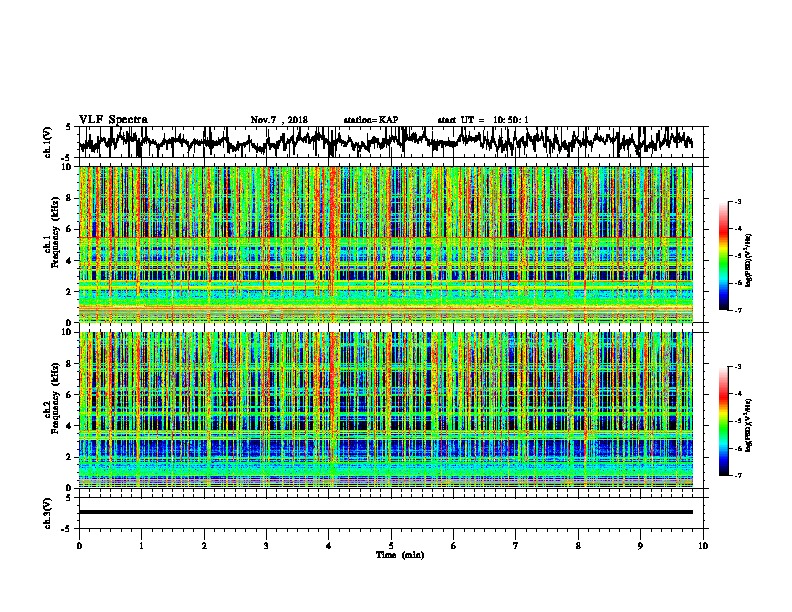The image size is (792, 612).
Task: Click the ch.1 waveform trace panel
Action: [391, 142]
